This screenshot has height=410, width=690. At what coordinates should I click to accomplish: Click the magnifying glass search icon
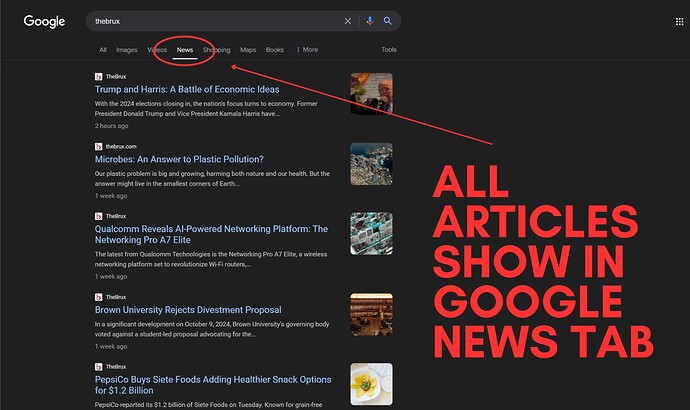coord(388,21)
